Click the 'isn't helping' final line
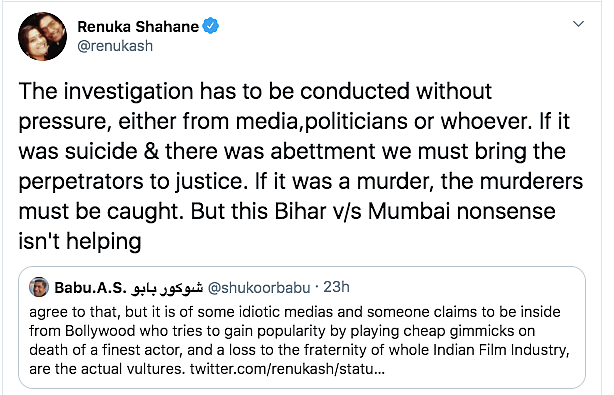Viewport: 614px width, 395px height. coord(80,242)
